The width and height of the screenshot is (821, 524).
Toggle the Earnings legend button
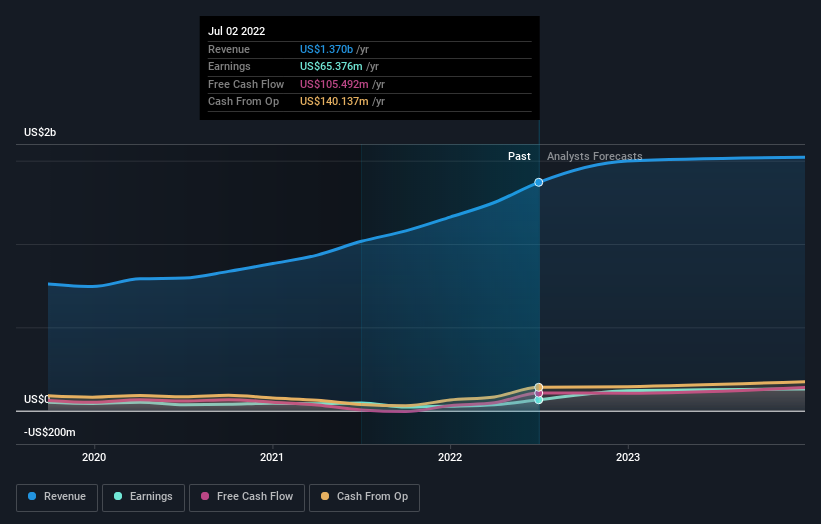143,497
